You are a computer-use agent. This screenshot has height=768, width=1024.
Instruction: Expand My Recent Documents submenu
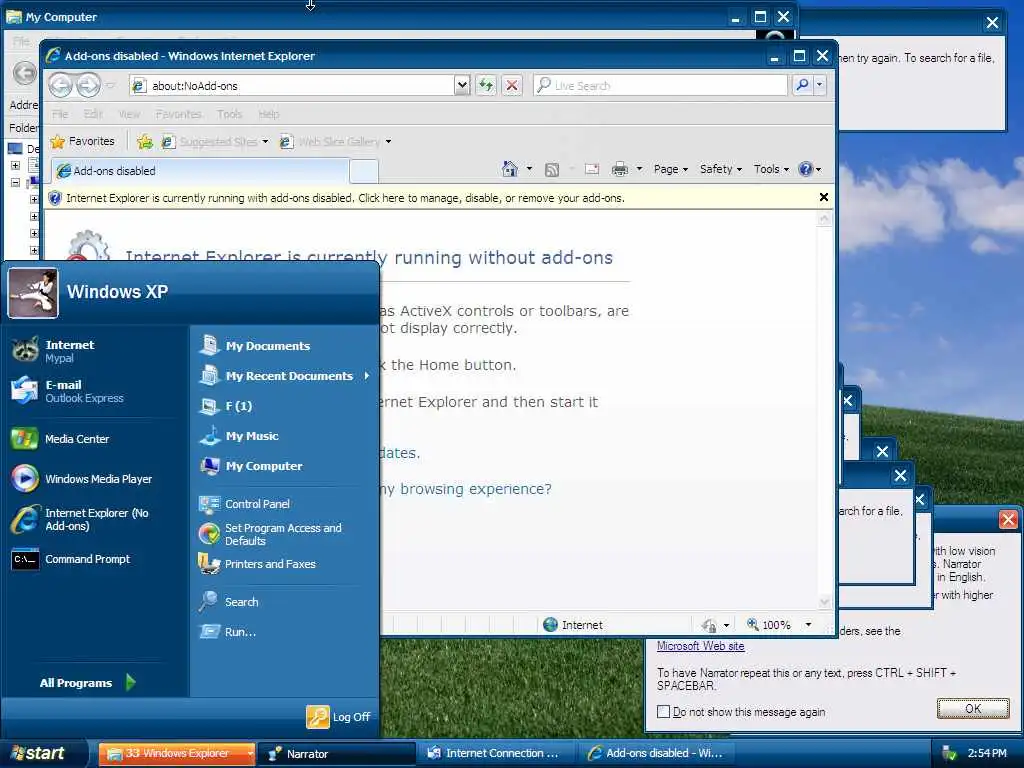point(285,376)
